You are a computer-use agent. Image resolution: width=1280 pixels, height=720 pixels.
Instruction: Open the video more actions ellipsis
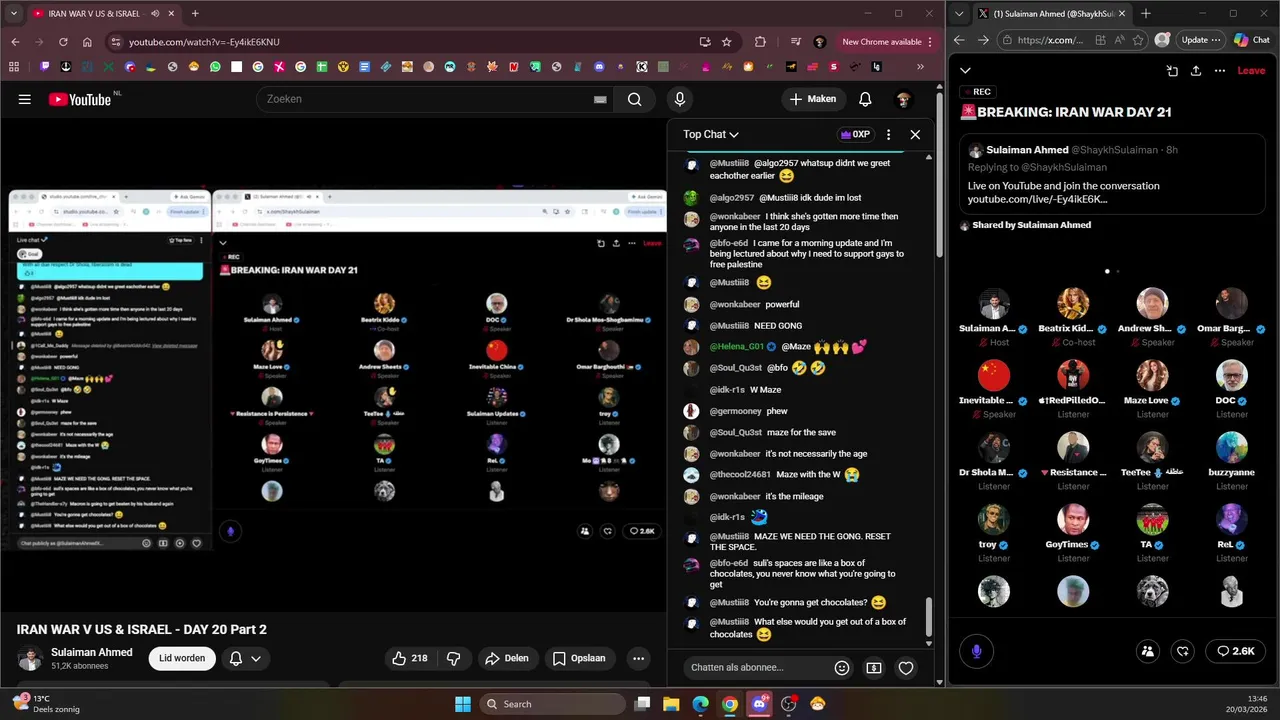point(638,658)
